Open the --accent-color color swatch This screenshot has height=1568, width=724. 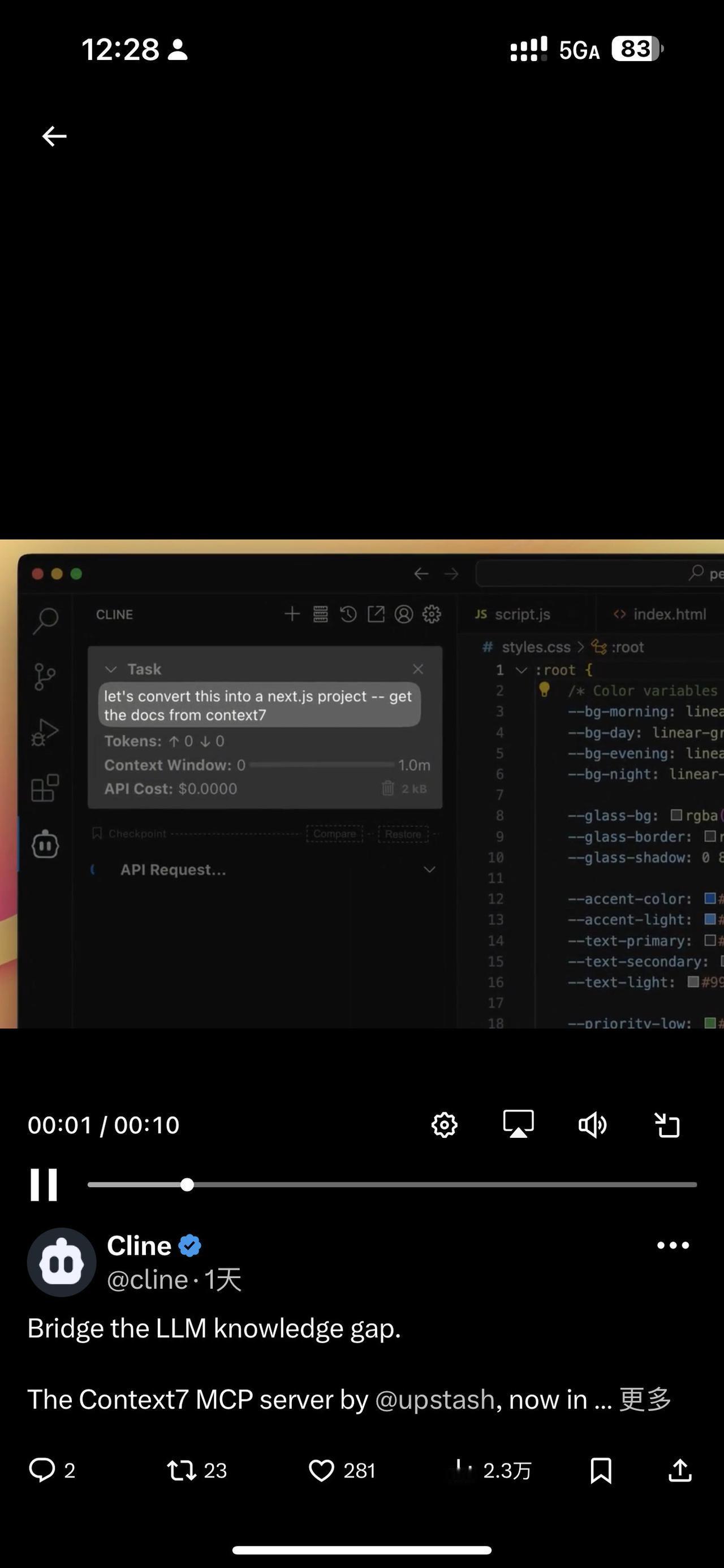coord(709,898)
